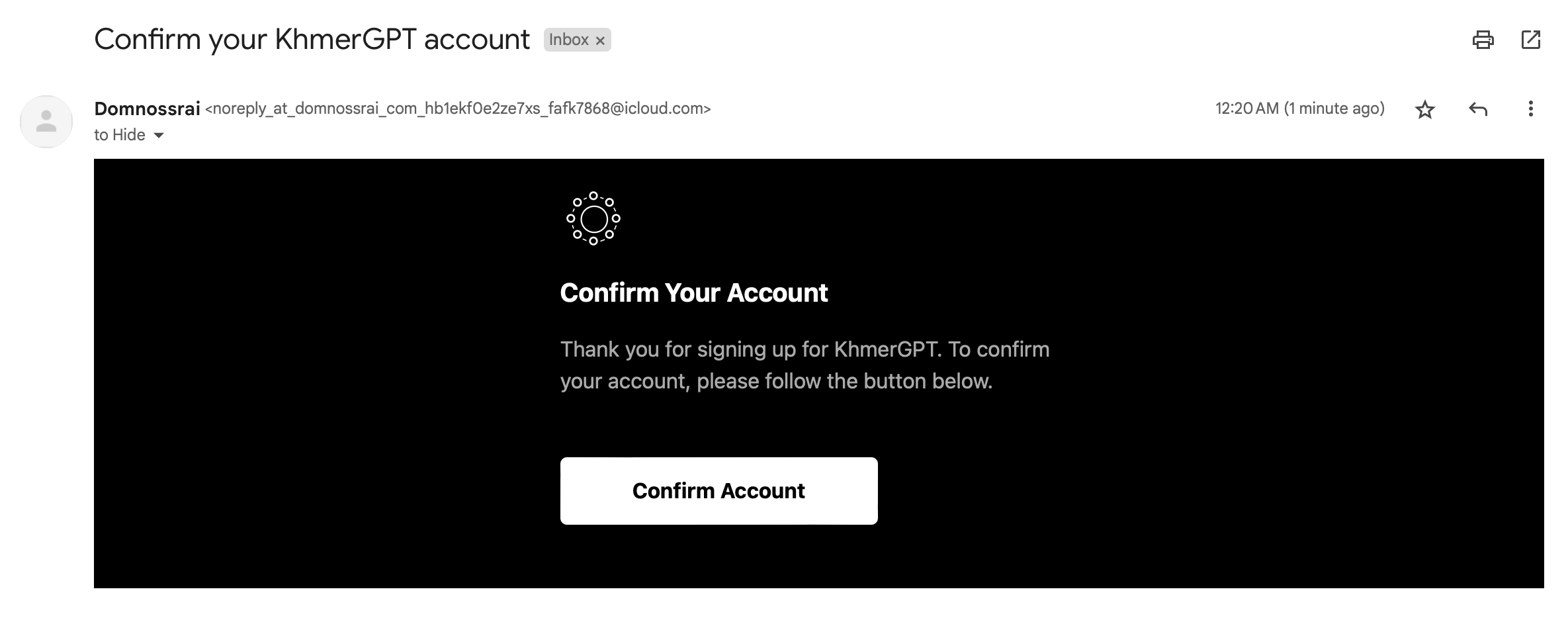Click the 'Confirm your KhmerGPT account' subject line

point(312,40)
